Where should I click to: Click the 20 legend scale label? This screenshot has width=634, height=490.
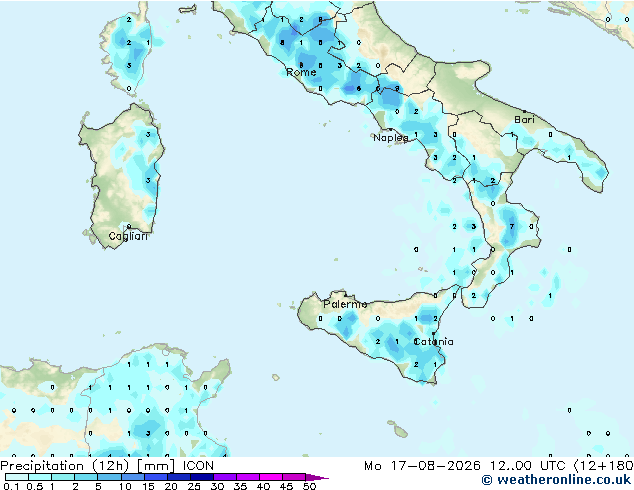coord(171,486)
